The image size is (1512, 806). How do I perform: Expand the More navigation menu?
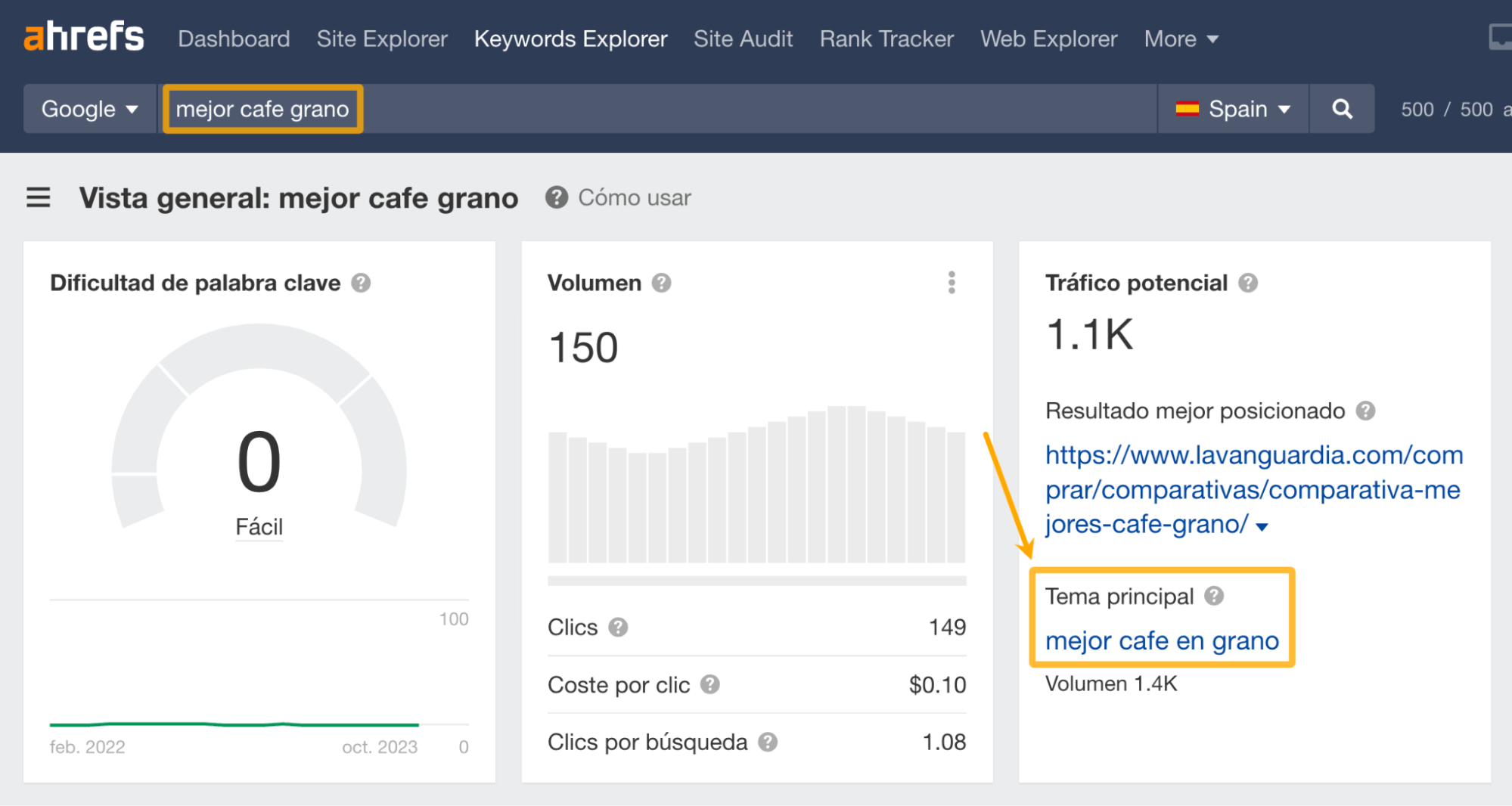(1181, 39)
